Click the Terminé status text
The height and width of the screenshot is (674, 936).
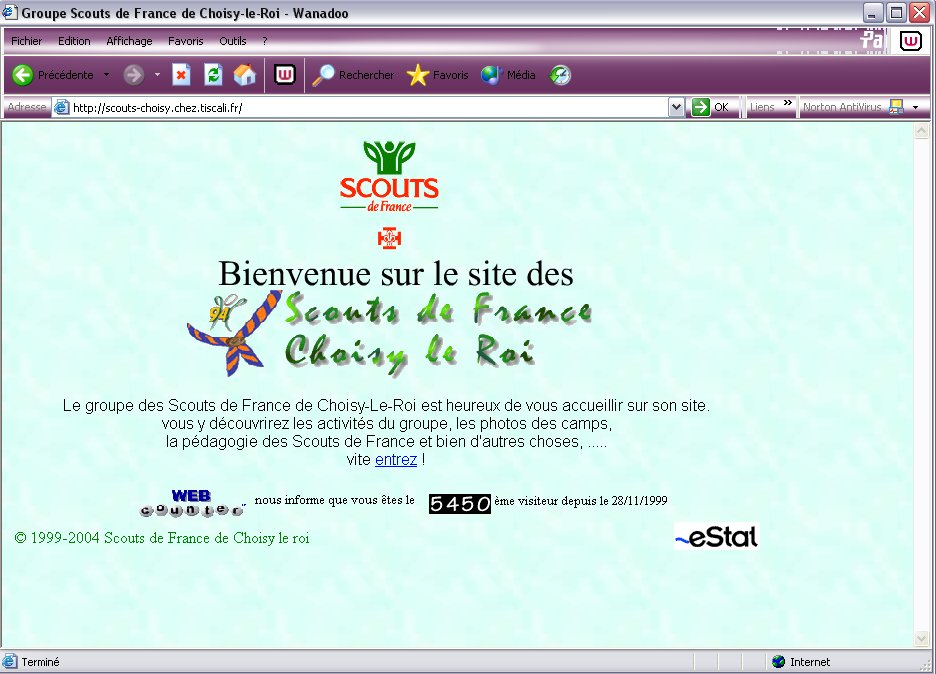point(41,662)
